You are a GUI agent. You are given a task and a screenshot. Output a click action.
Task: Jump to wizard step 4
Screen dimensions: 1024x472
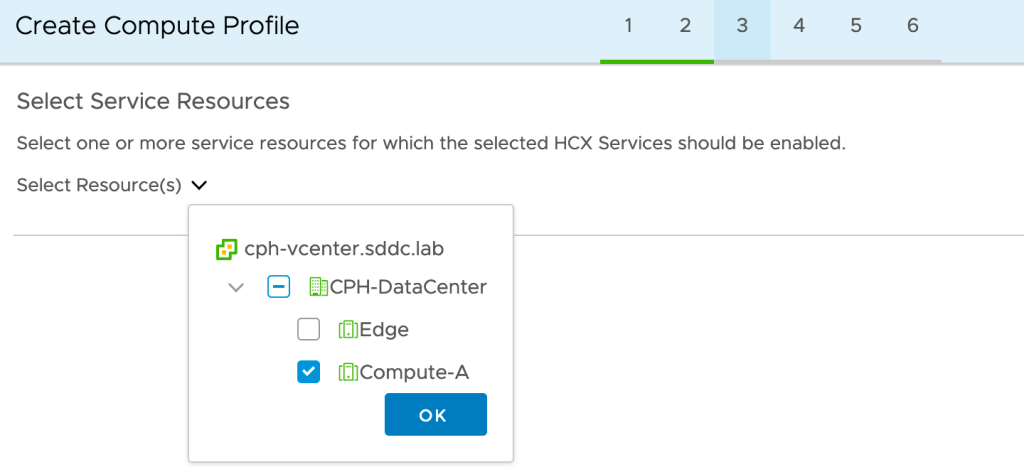pos(799,26)
